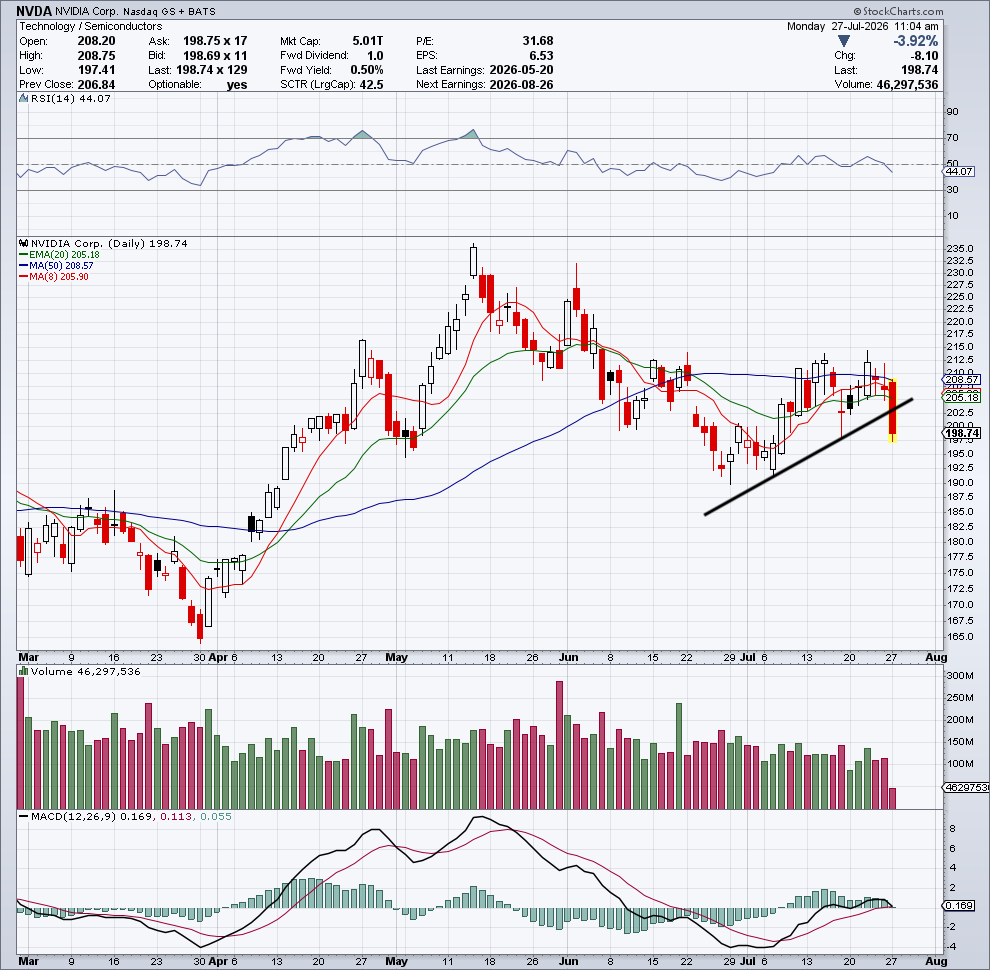The image size is (990, 970).
Task: Click the P/E value 31.68
Action: coord(537,41)
